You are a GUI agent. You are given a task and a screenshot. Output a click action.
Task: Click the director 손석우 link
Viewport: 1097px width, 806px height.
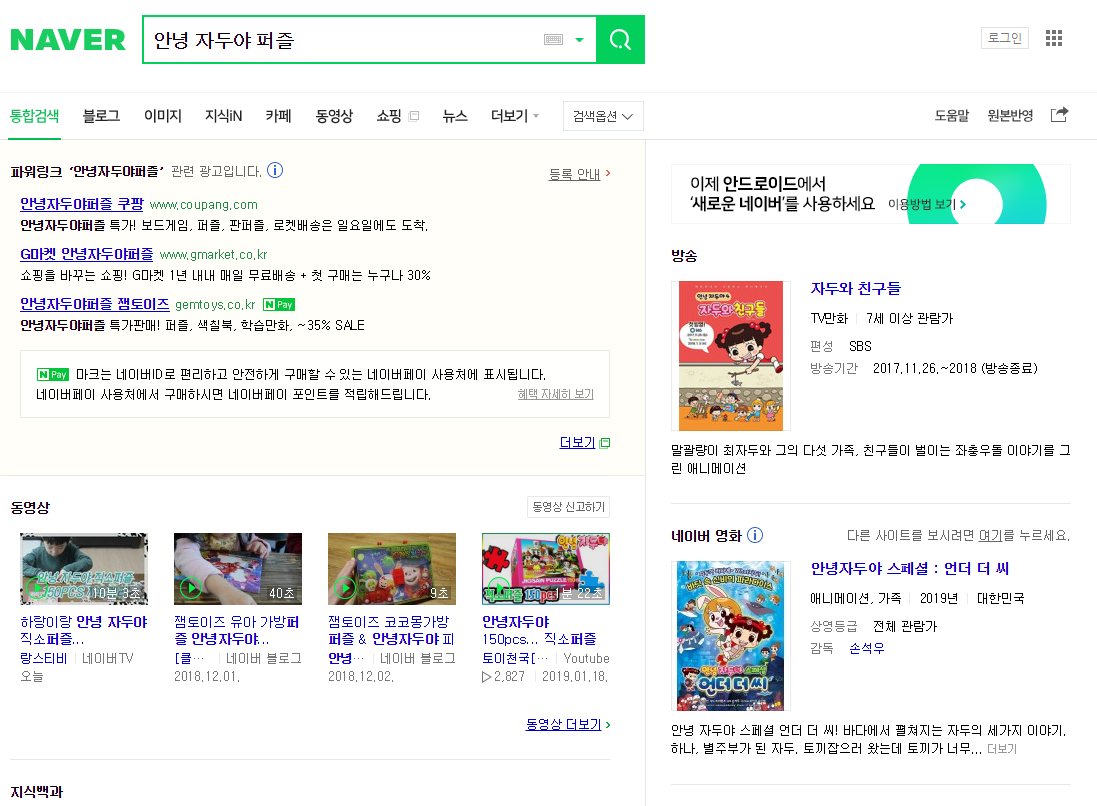[866, 649]
